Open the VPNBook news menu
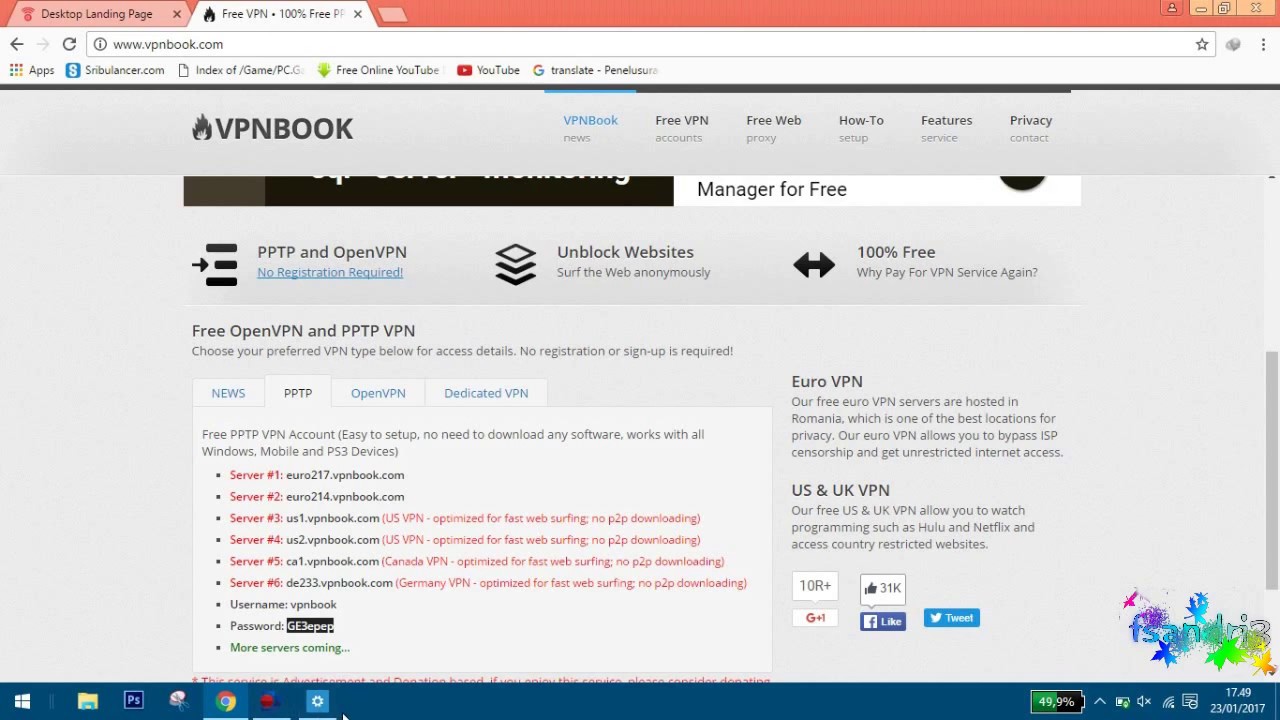 590,128
